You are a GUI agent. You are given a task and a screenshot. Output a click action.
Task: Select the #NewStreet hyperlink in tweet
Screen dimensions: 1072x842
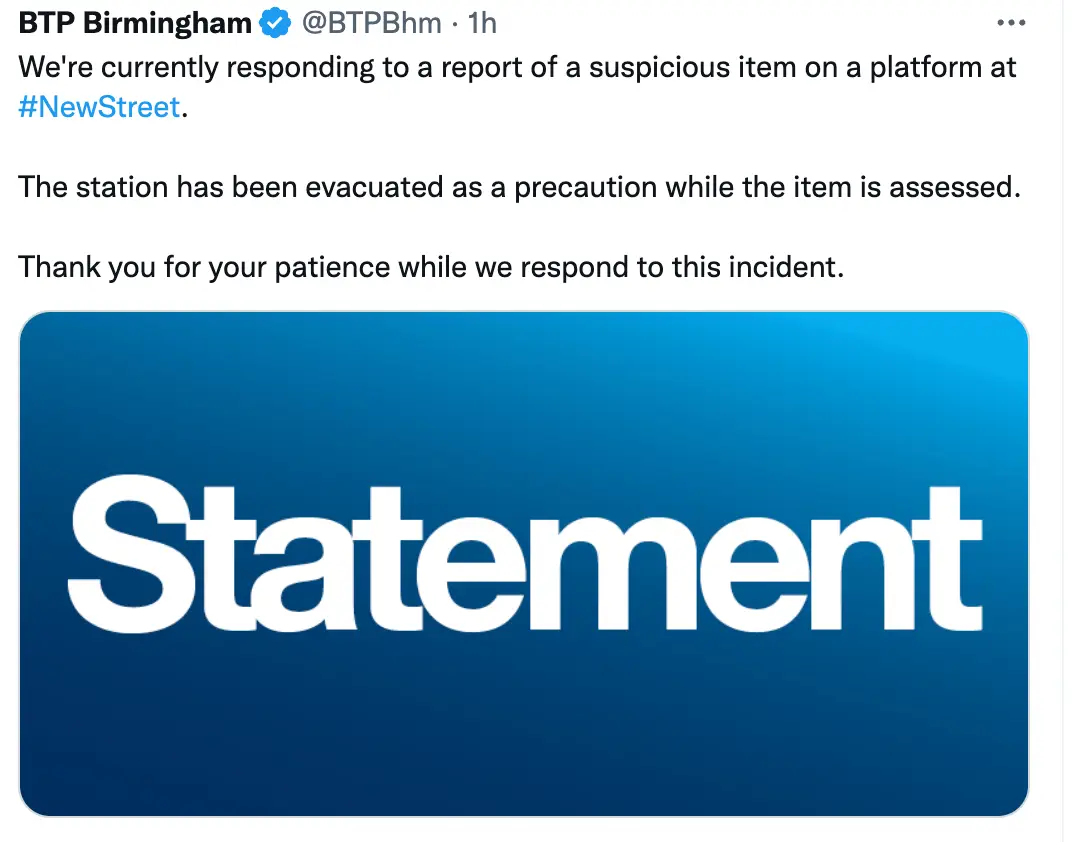click(x=99, y=106)
